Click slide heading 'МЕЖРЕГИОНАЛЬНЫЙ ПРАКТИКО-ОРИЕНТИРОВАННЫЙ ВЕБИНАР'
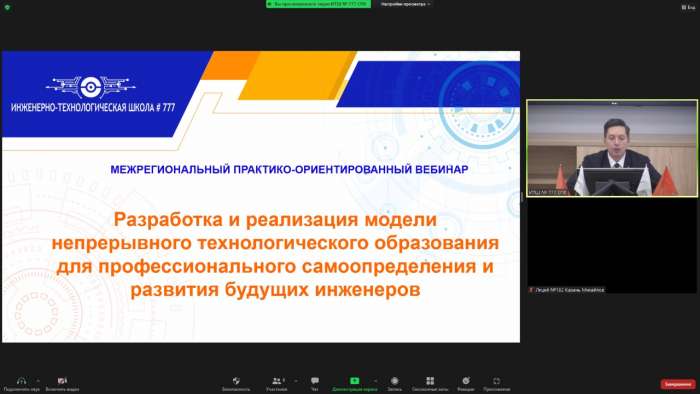 tap(289, 170)
